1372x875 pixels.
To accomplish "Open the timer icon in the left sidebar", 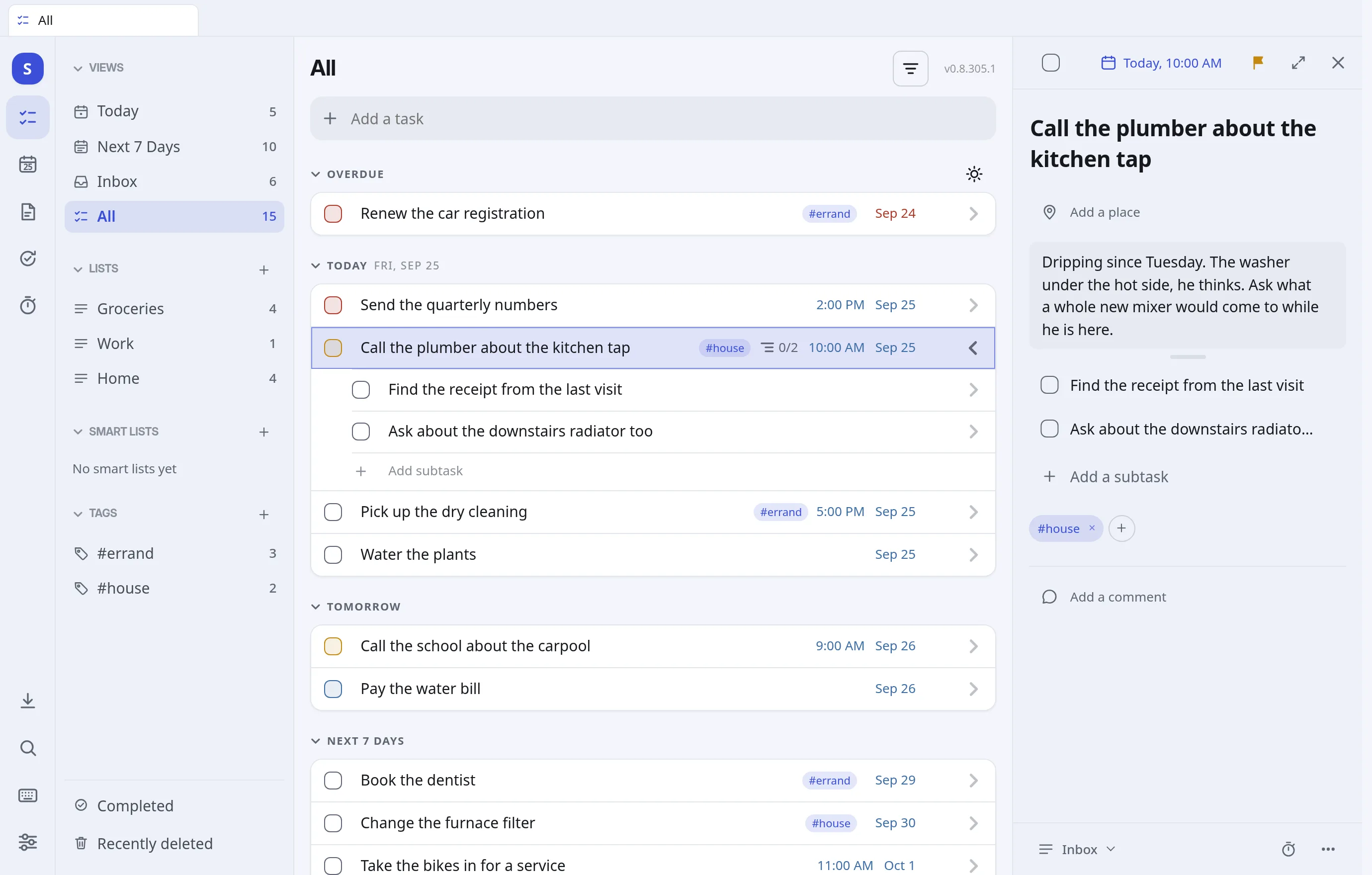I will (27, 306).
